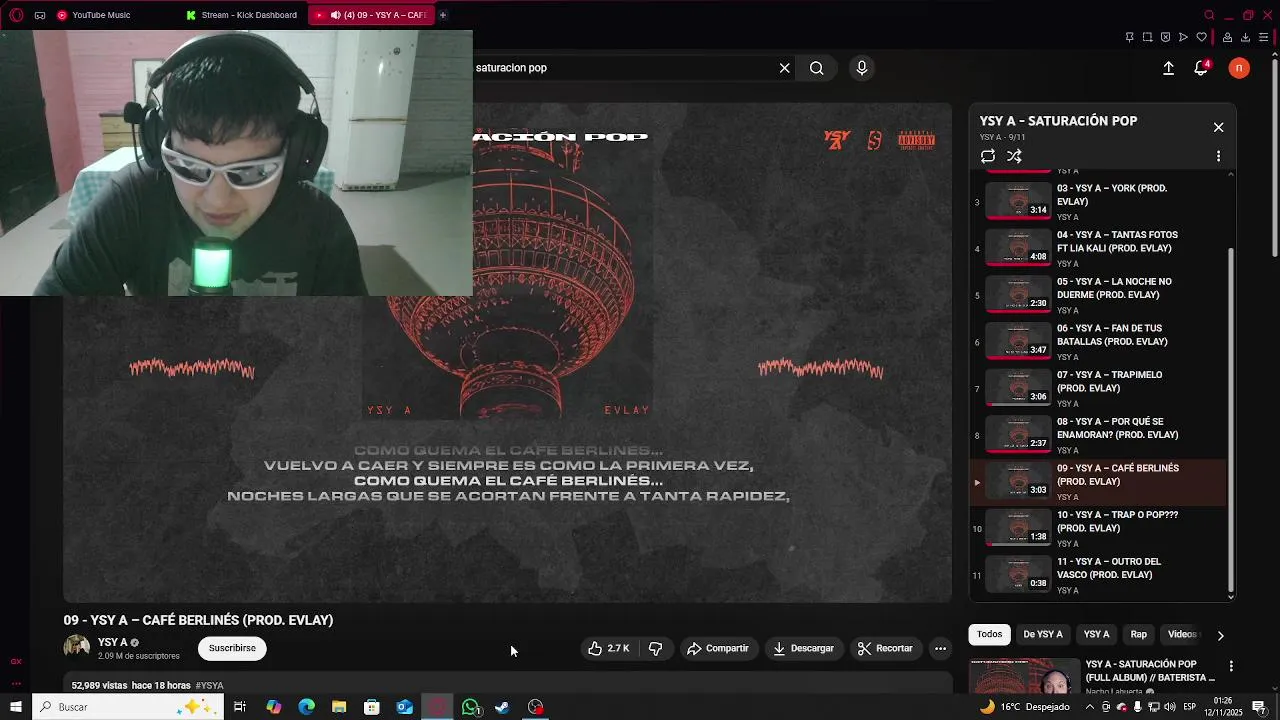The height and width of the screenshot is (720, 1280).
Task: Click the #YSYA hashtag
Action: click(209, 685)
